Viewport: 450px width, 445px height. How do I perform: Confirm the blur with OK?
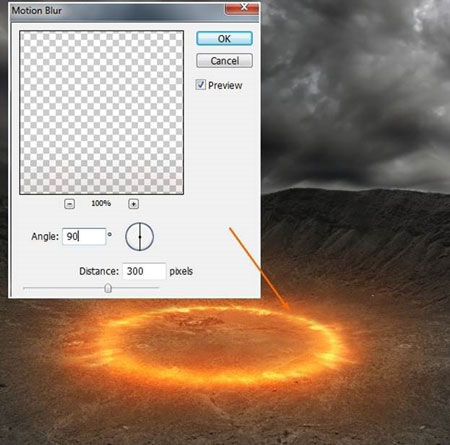224,39
